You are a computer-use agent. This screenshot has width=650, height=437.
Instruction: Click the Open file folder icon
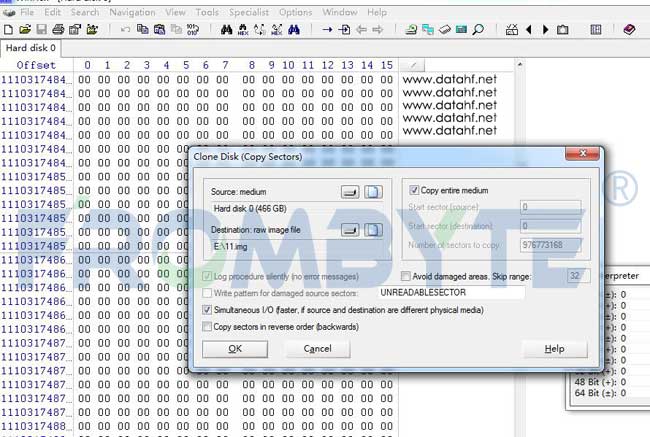(25, 29)
